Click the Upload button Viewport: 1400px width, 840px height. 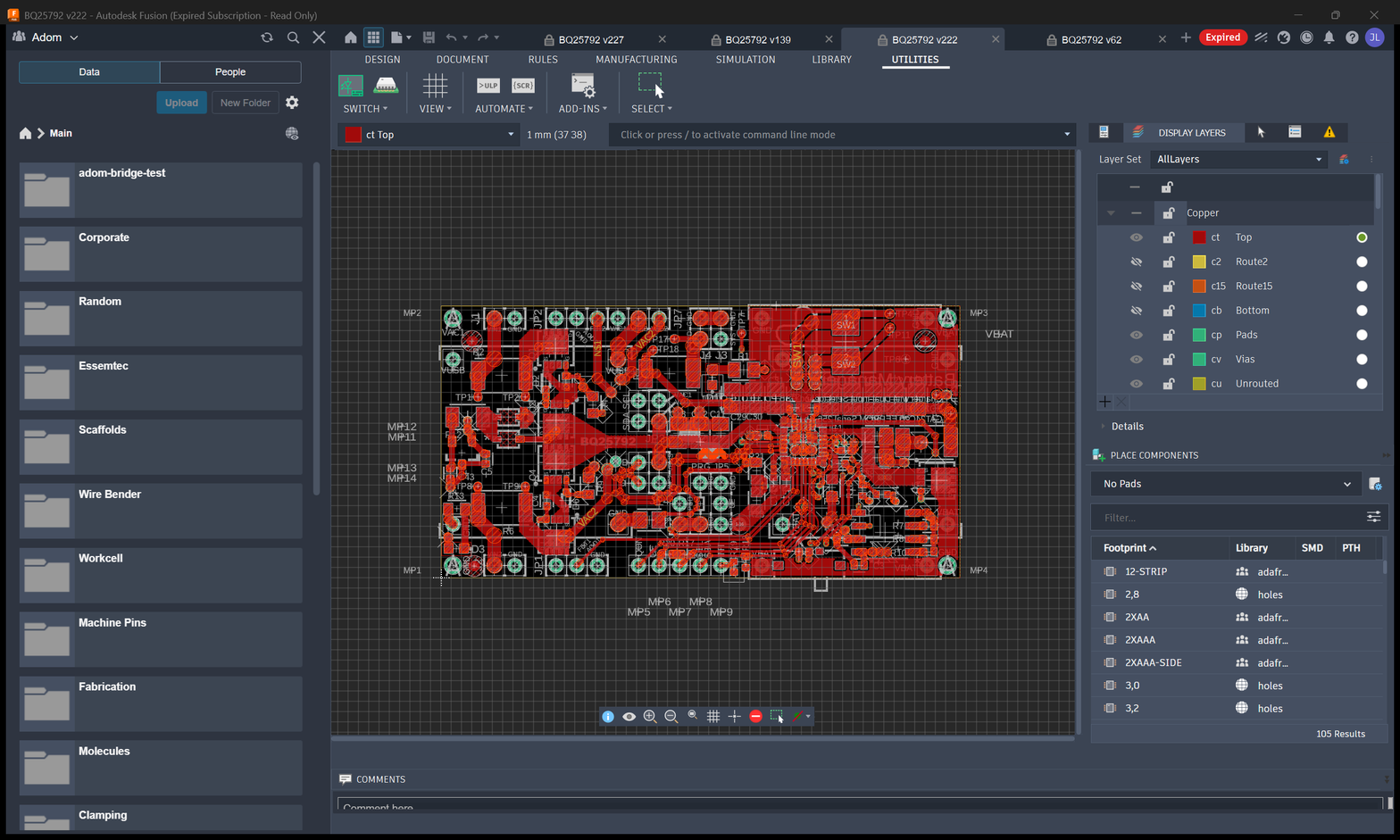click(x=181, y=103)
